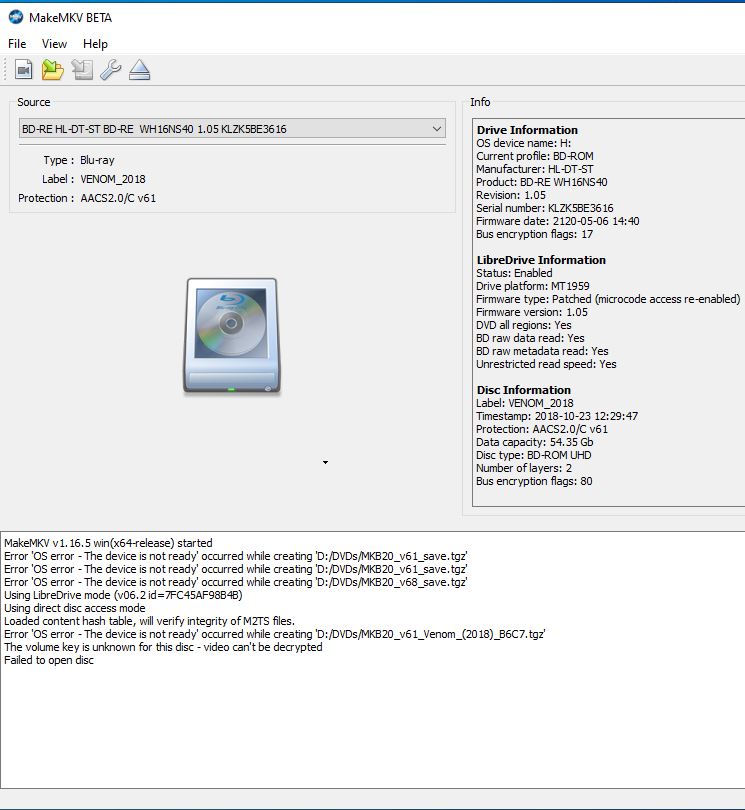Click the 'DVD all regions: Yes' line
745x810 pixels.
point(523,325)
